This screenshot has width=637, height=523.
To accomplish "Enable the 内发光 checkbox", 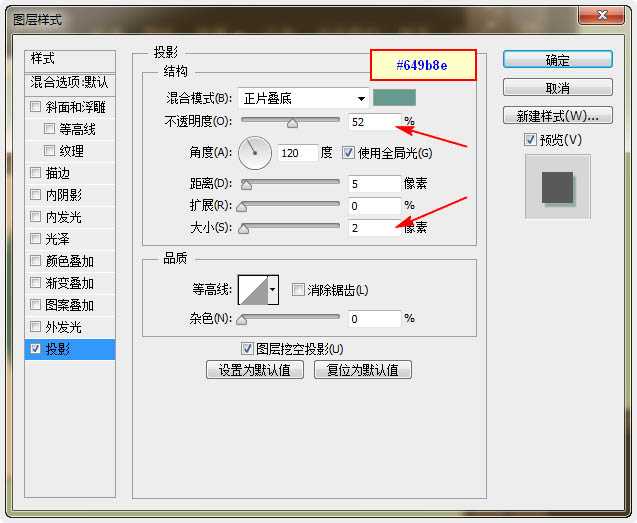I will click(36, 217).
